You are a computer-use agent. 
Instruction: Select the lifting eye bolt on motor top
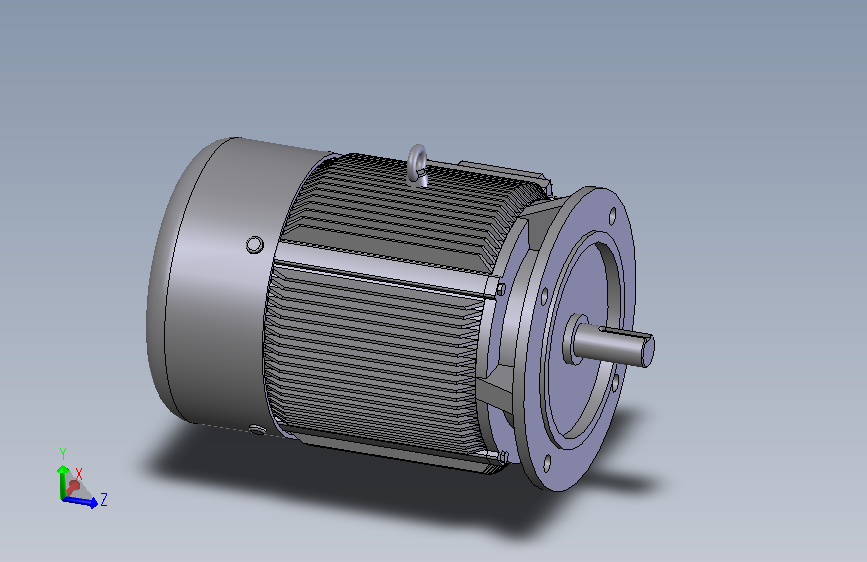click(x=417, y=165)
